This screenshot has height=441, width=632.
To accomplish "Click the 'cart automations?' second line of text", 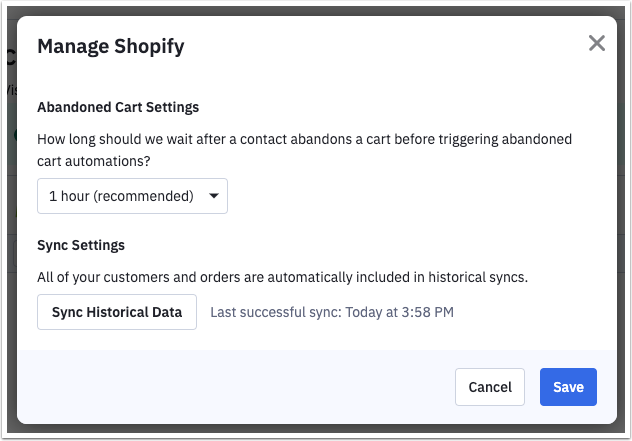I will (97, 159).
